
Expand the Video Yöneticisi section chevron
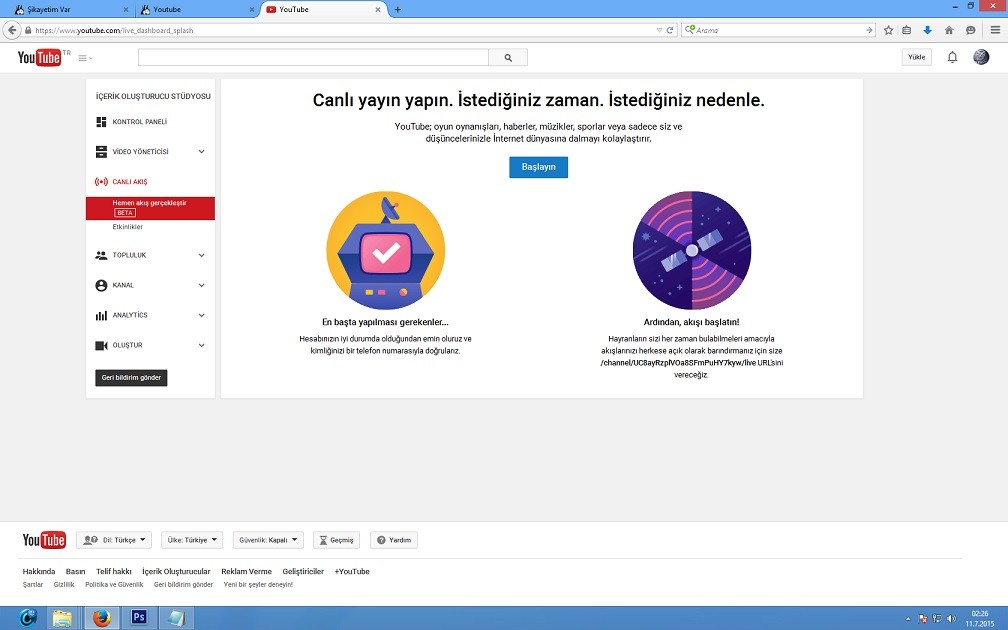pos(201,152)
